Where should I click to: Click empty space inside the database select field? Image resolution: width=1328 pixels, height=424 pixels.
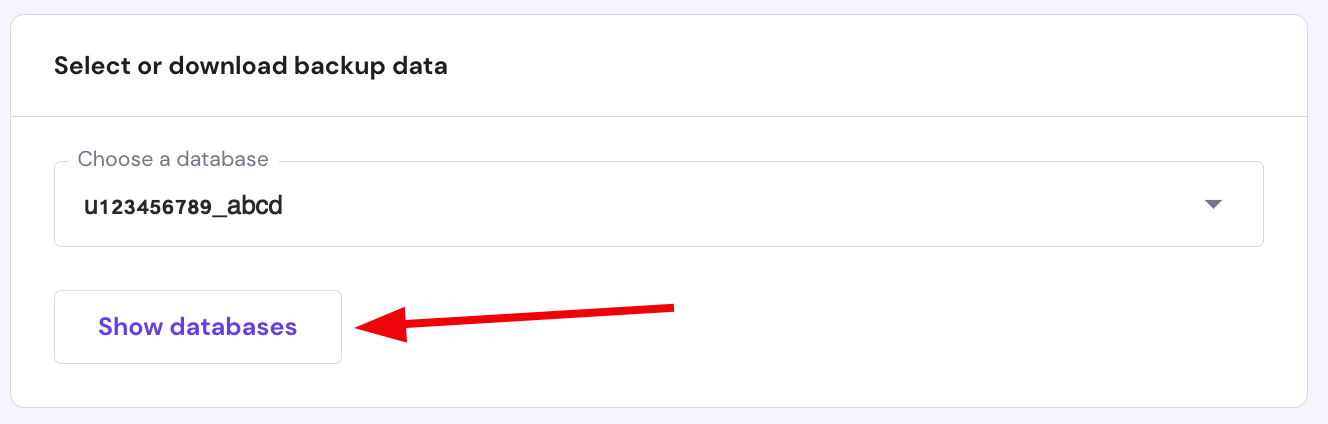pyautogui.click(x=700, y=204)
